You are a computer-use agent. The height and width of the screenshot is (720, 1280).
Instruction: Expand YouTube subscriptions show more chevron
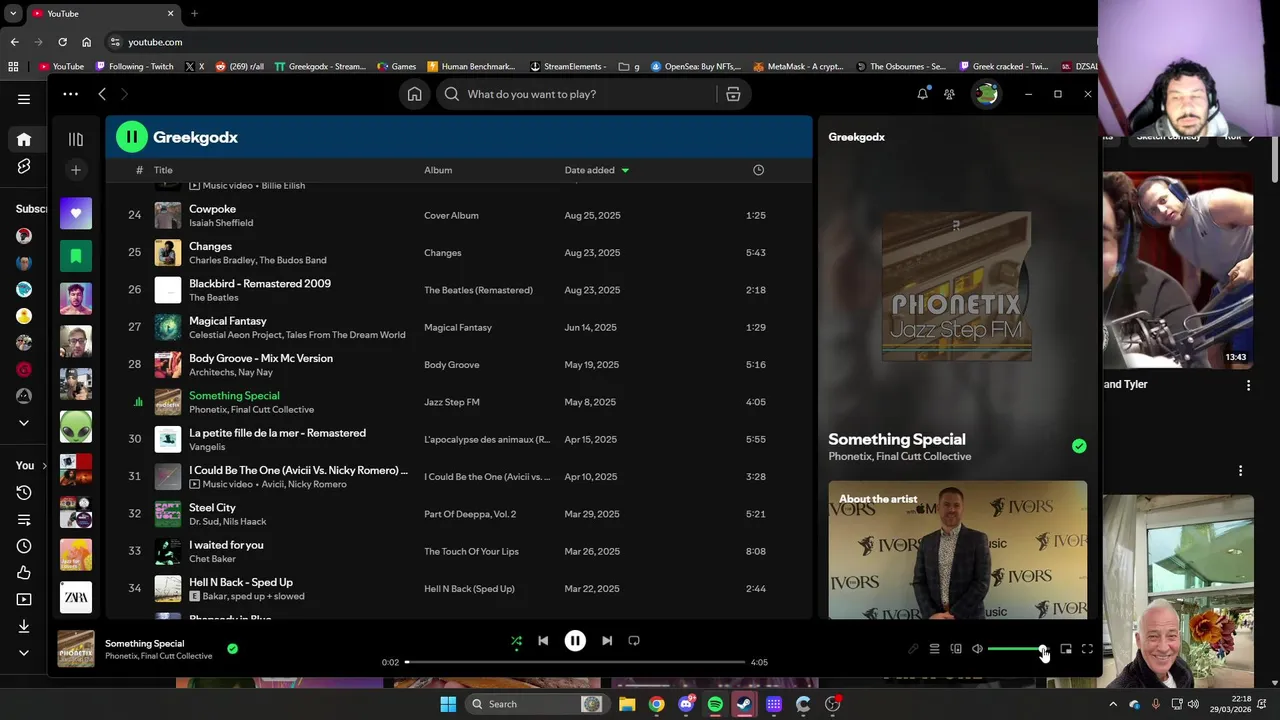click(24, 423)
